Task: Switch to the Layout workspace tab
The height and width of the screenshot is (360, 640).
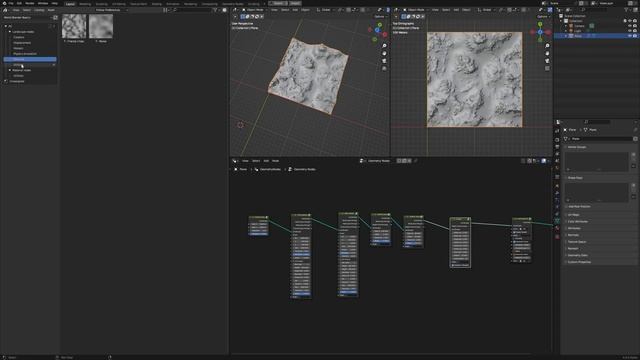Action: tap(71, 4)
